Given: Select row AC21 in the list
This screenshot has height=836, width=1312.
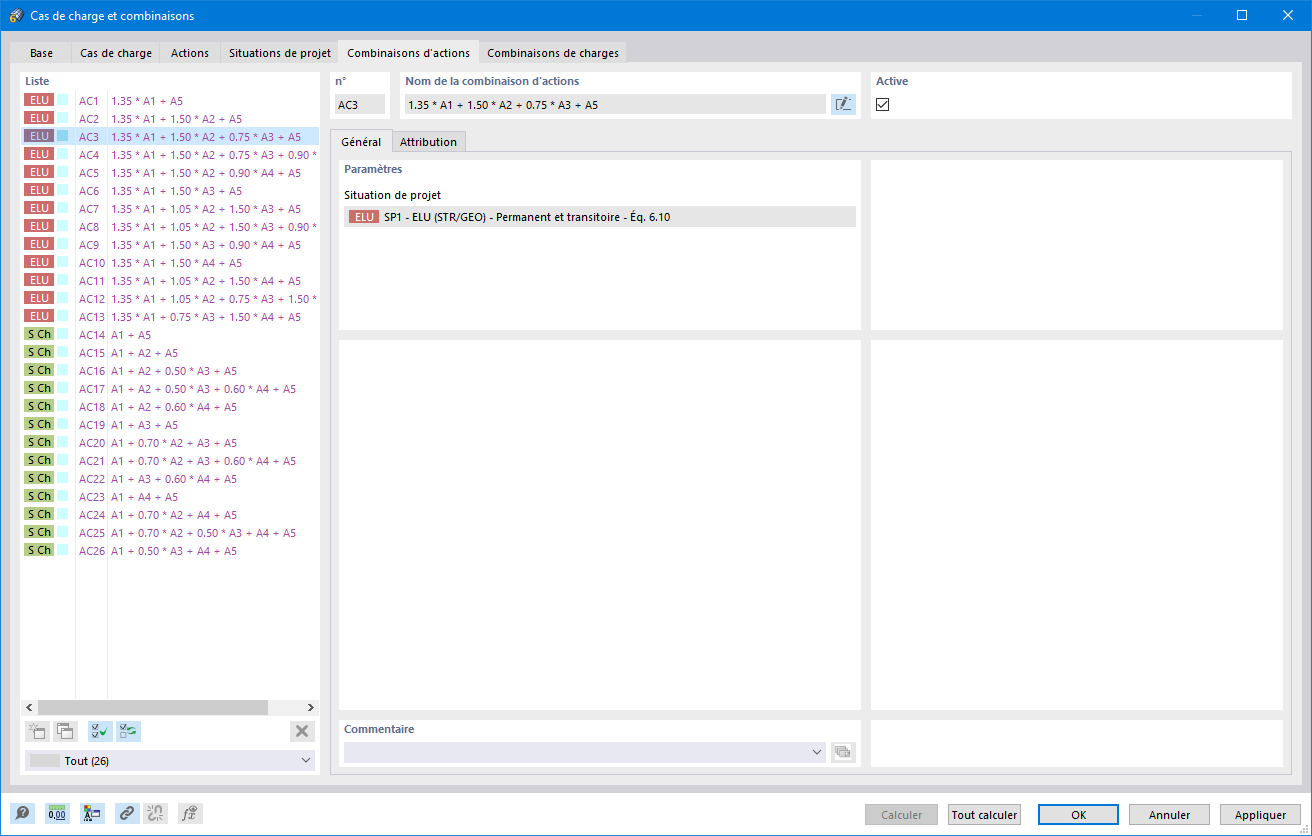Looking at the screenshot, I should pyautogui.click(x=170, y=460).
